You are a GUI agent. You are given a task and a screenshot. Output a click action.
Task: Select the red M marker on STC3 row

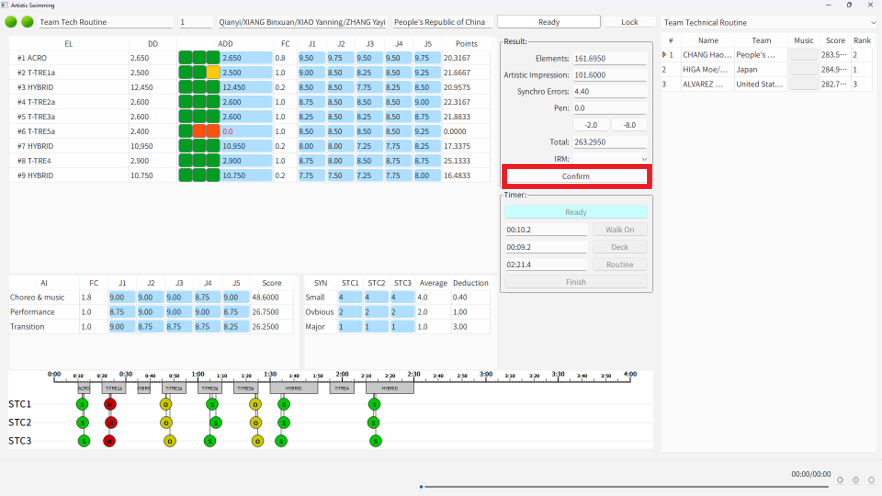(109, 441)
